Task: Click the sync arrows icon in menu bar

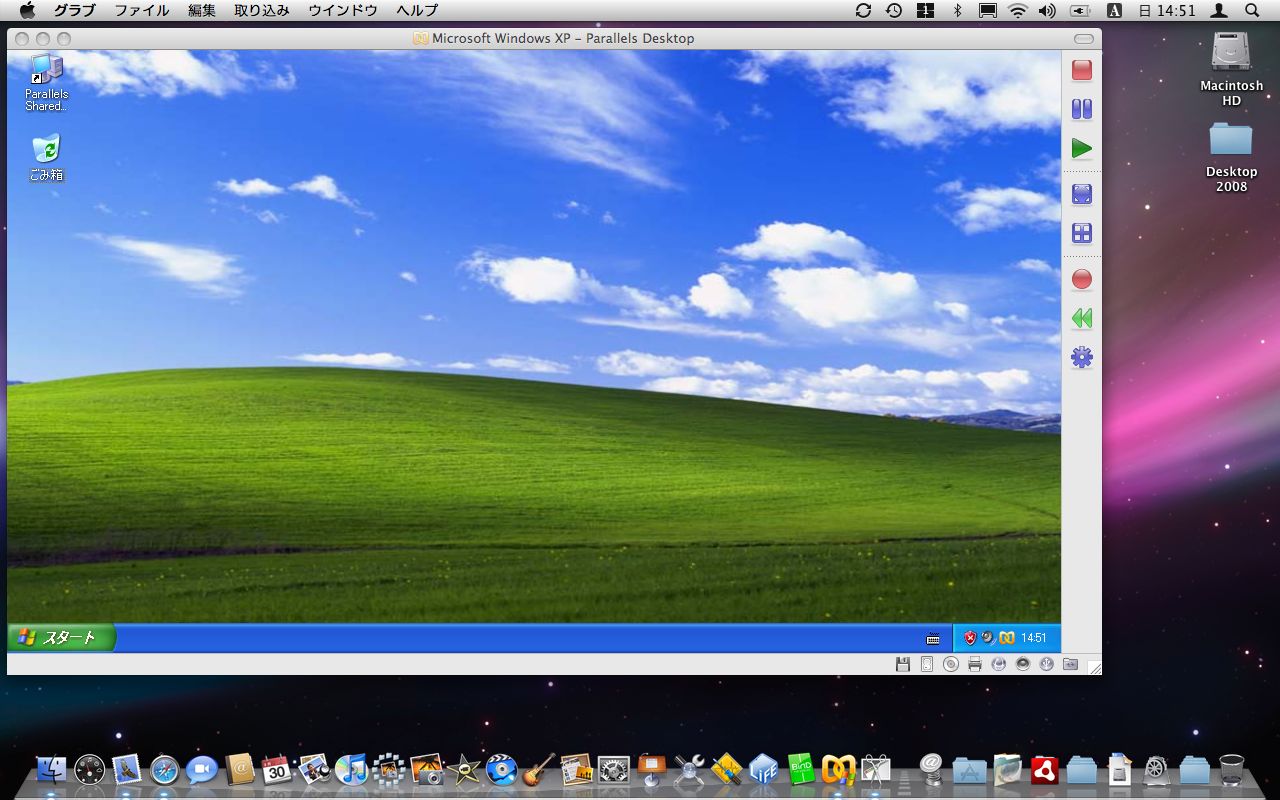Action: coord(864,11)
